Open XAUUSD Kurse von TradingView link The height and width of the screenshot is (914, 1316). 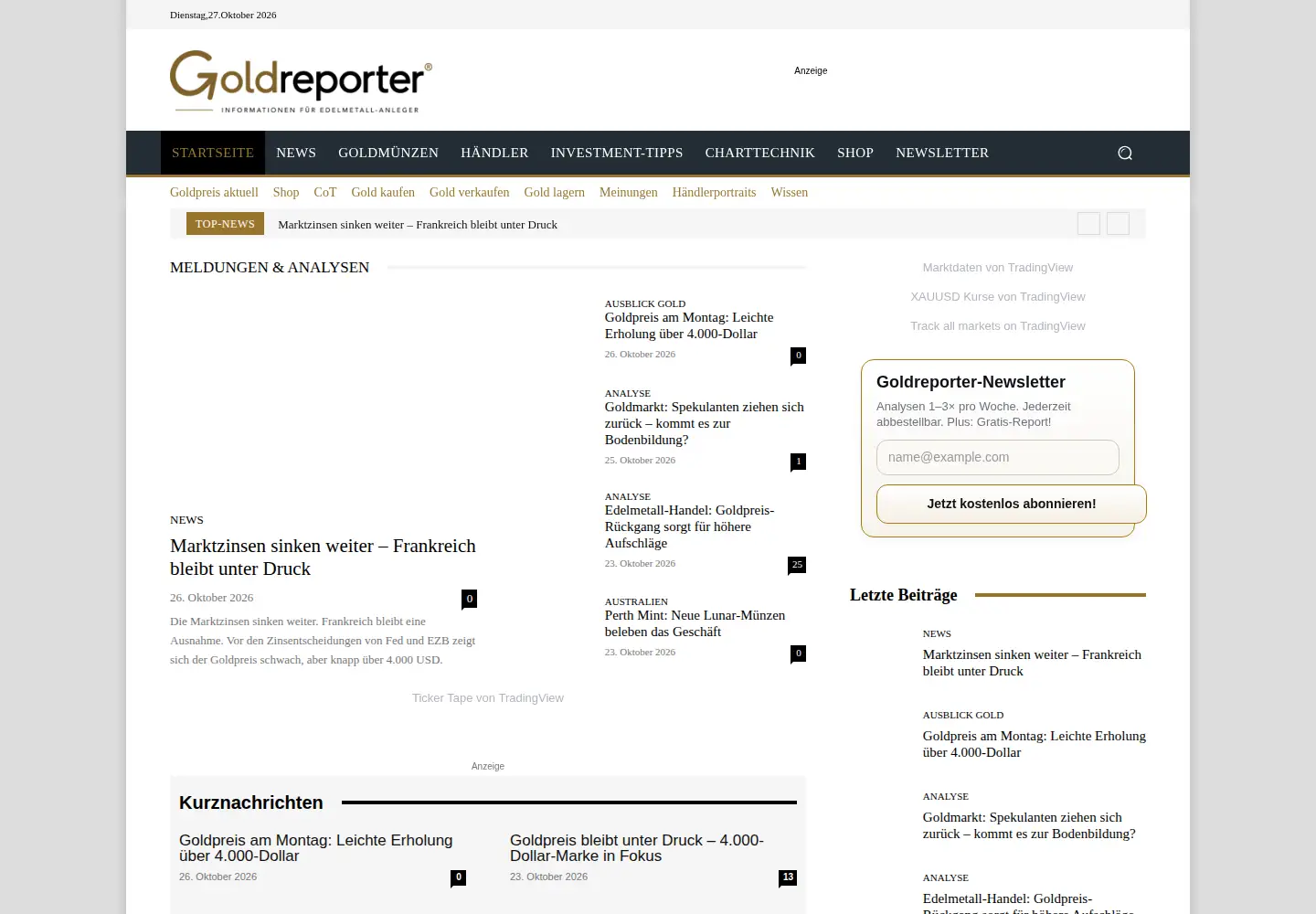click(x=998, y=297)
